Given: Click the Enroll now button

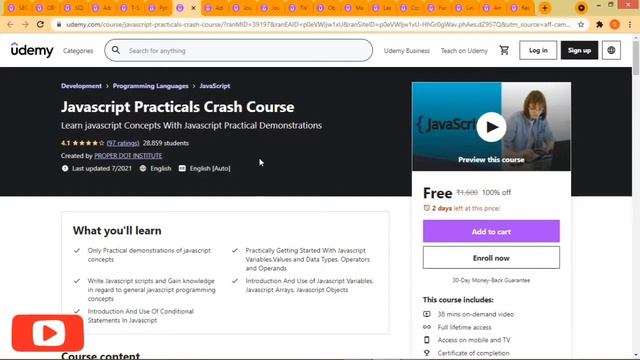Looking at the screenshot, I should pos(491,258).
